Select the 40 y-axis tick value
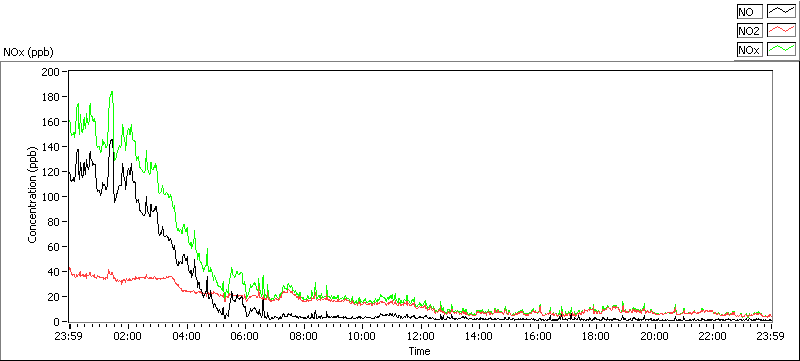This screenshot has width=800, height=361. (x=55, y=271)
